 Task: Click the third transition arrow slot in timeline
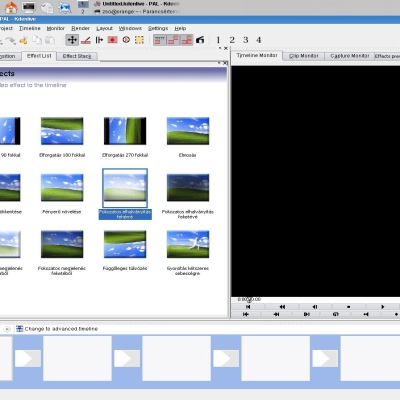pos(226,359)
